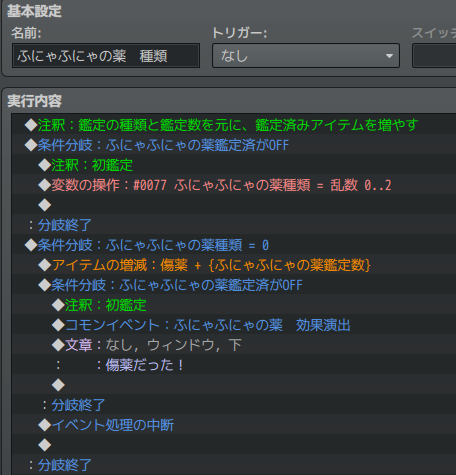The width and height of the screenshot is (456, 475).
Task: Select the nested 条件分岐 ふにゃふにゃの薬鑑定済がOFF line
Action: [x=234, y=285]
